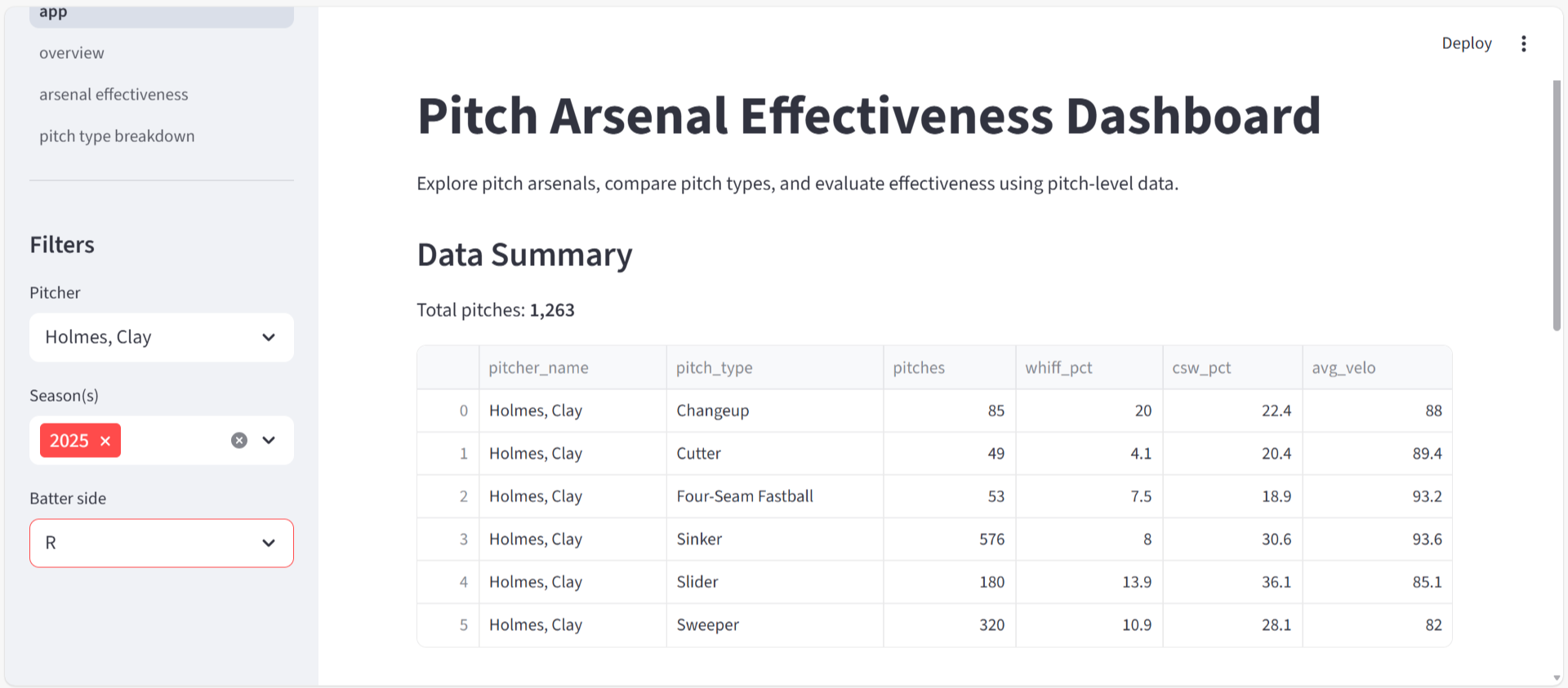Image resolution: width=1568 pixels, height=688 pixels.
Task: Open the arsenal effectiveness page
Action: (114, 95)
